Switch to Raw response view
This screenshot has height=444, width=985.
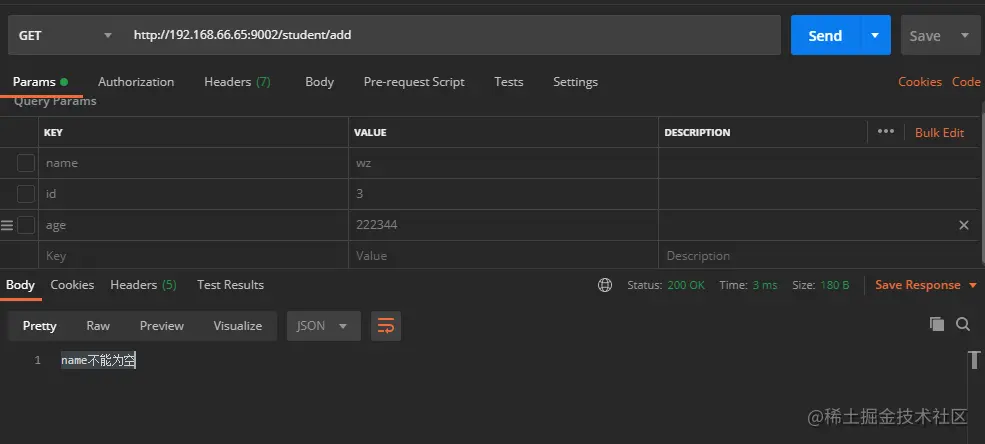98,326
